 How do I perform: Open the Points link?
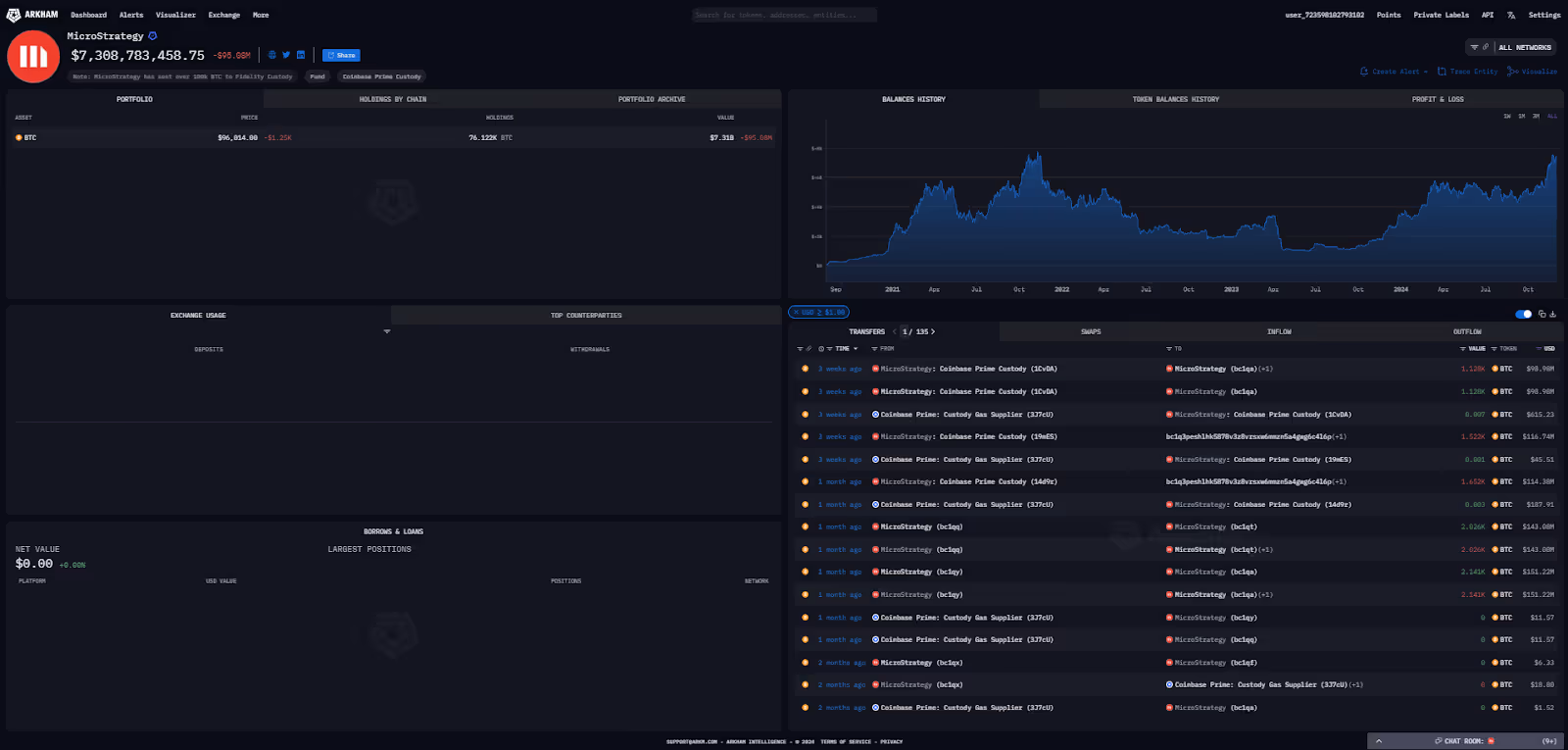(x=1389, y=15)
